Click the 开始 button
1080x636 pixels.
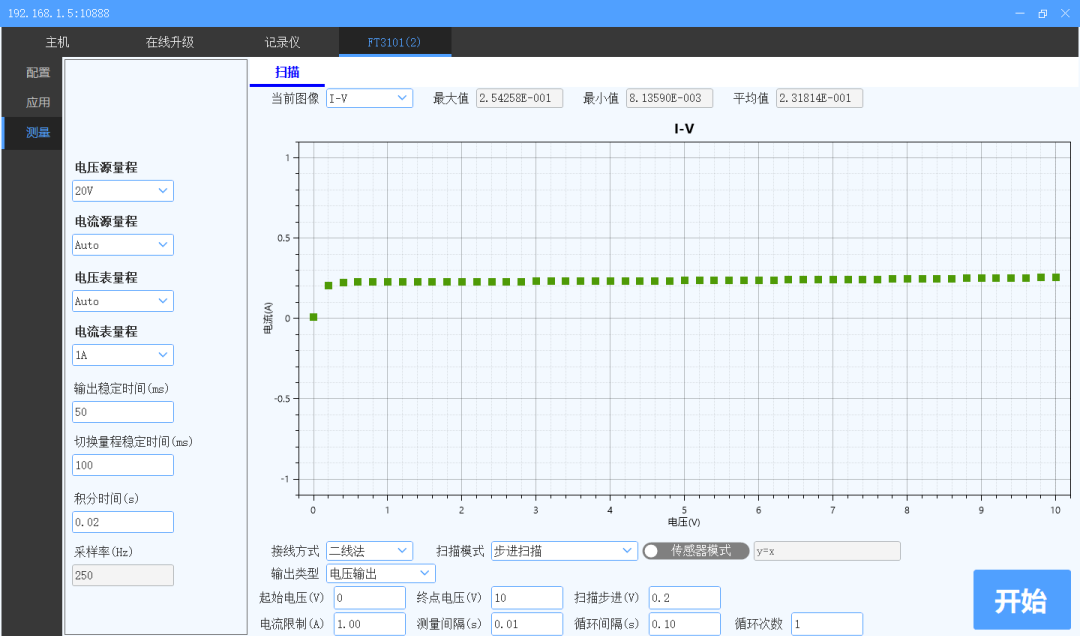tap(1021, 599)
